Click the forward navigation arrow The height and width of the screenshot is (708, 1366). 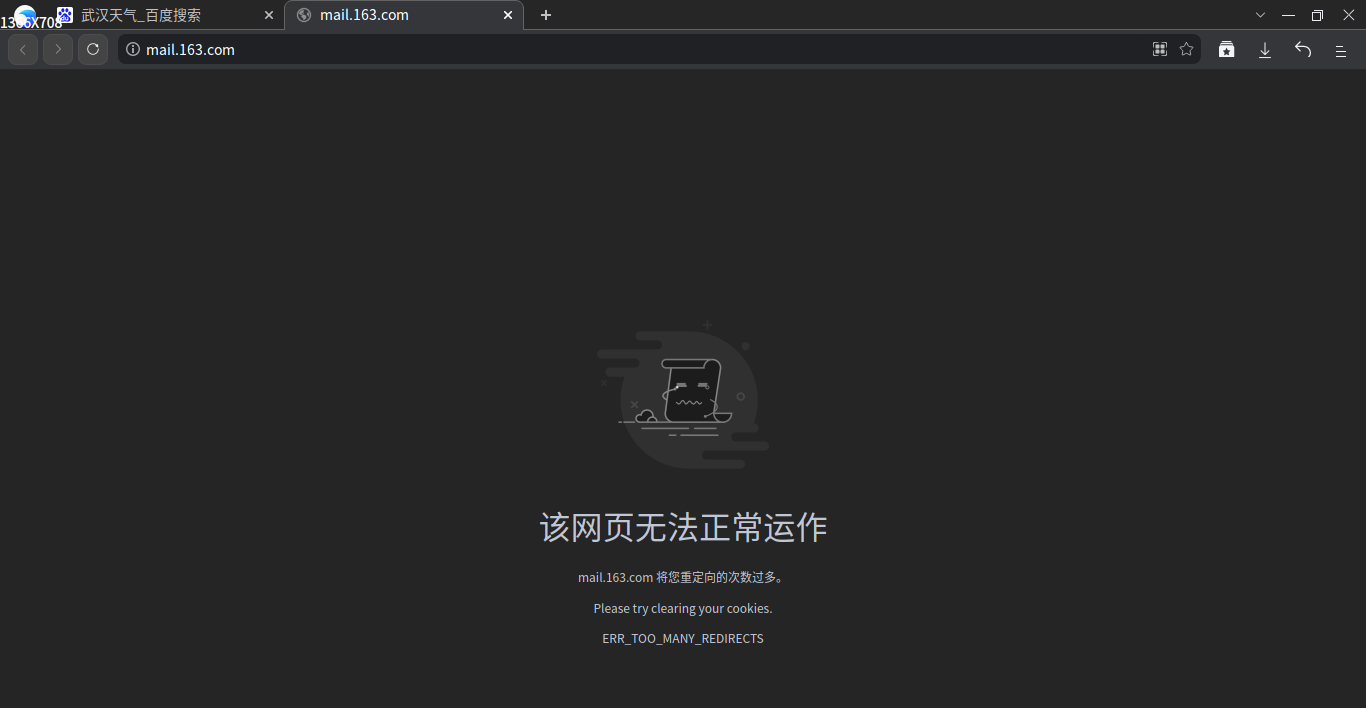(x=57, y=48)
